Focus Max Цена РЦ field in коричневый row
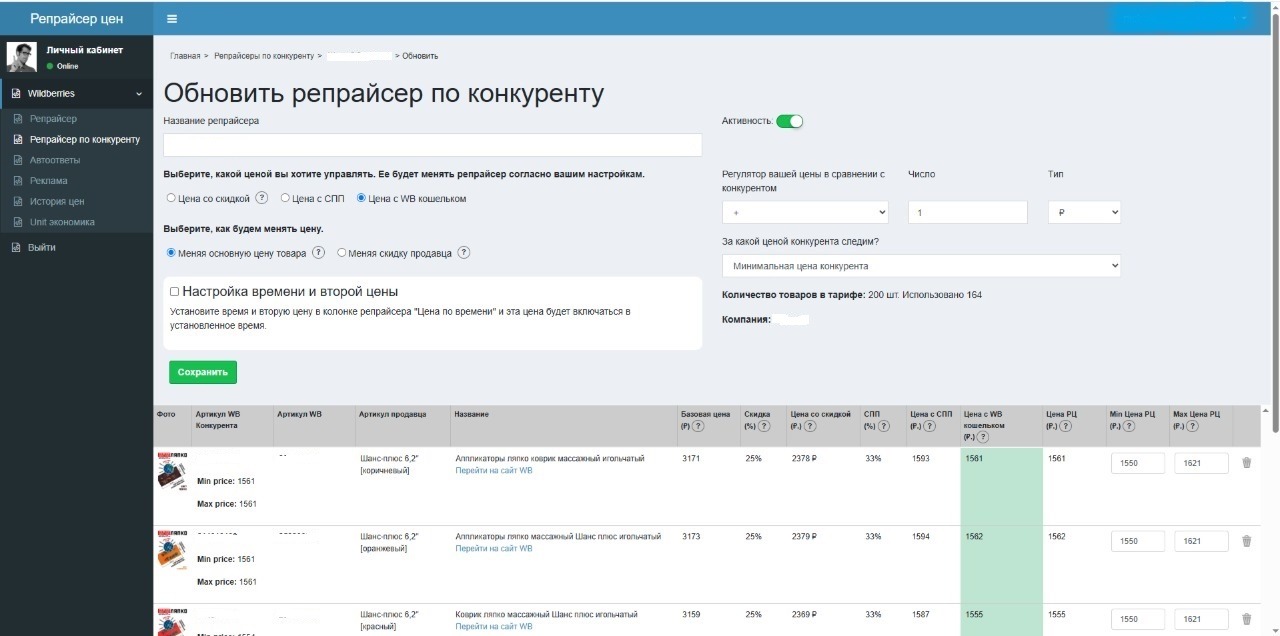 pos(1201,463)
